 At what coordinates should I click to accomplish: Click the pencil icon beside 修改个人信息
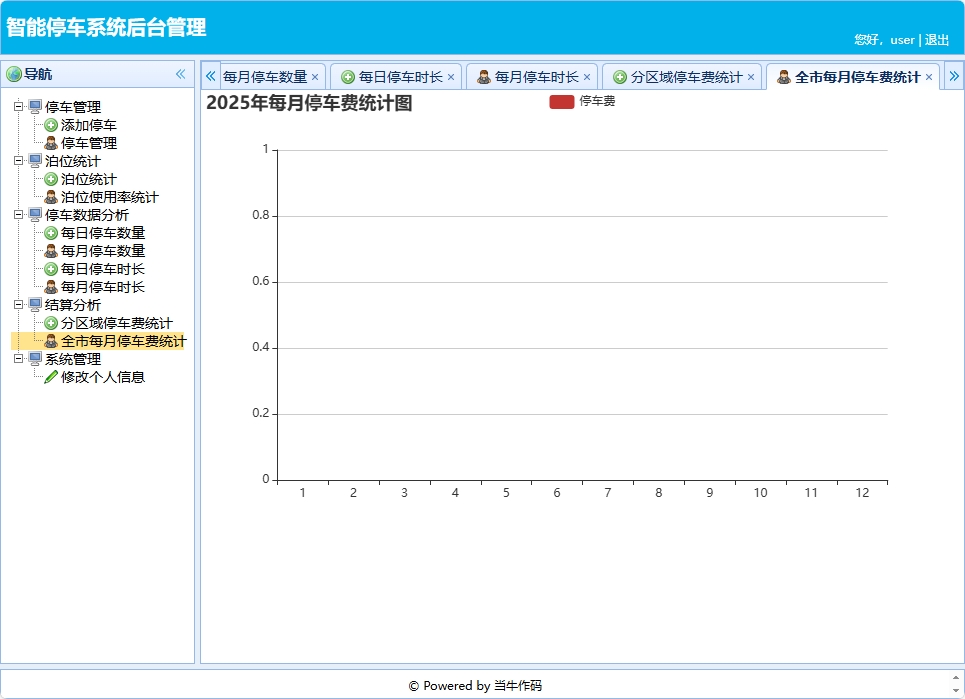51,377
